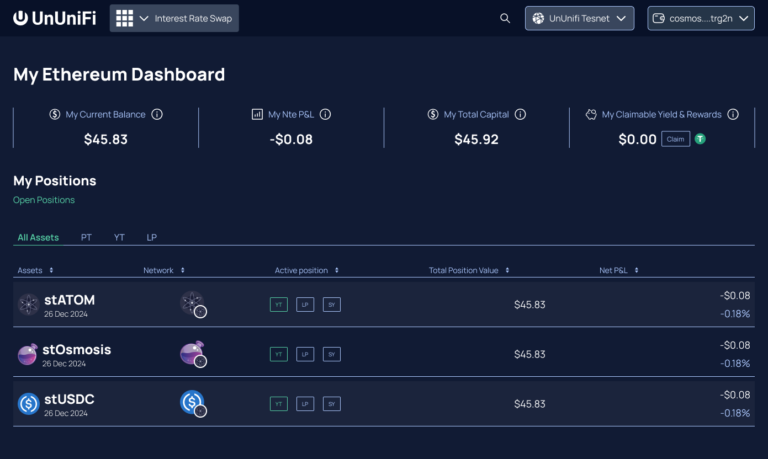This screenshot has width=768, height=459.
Task: Select LP badge in stOsmosis row
Action: tap(305, 354)
